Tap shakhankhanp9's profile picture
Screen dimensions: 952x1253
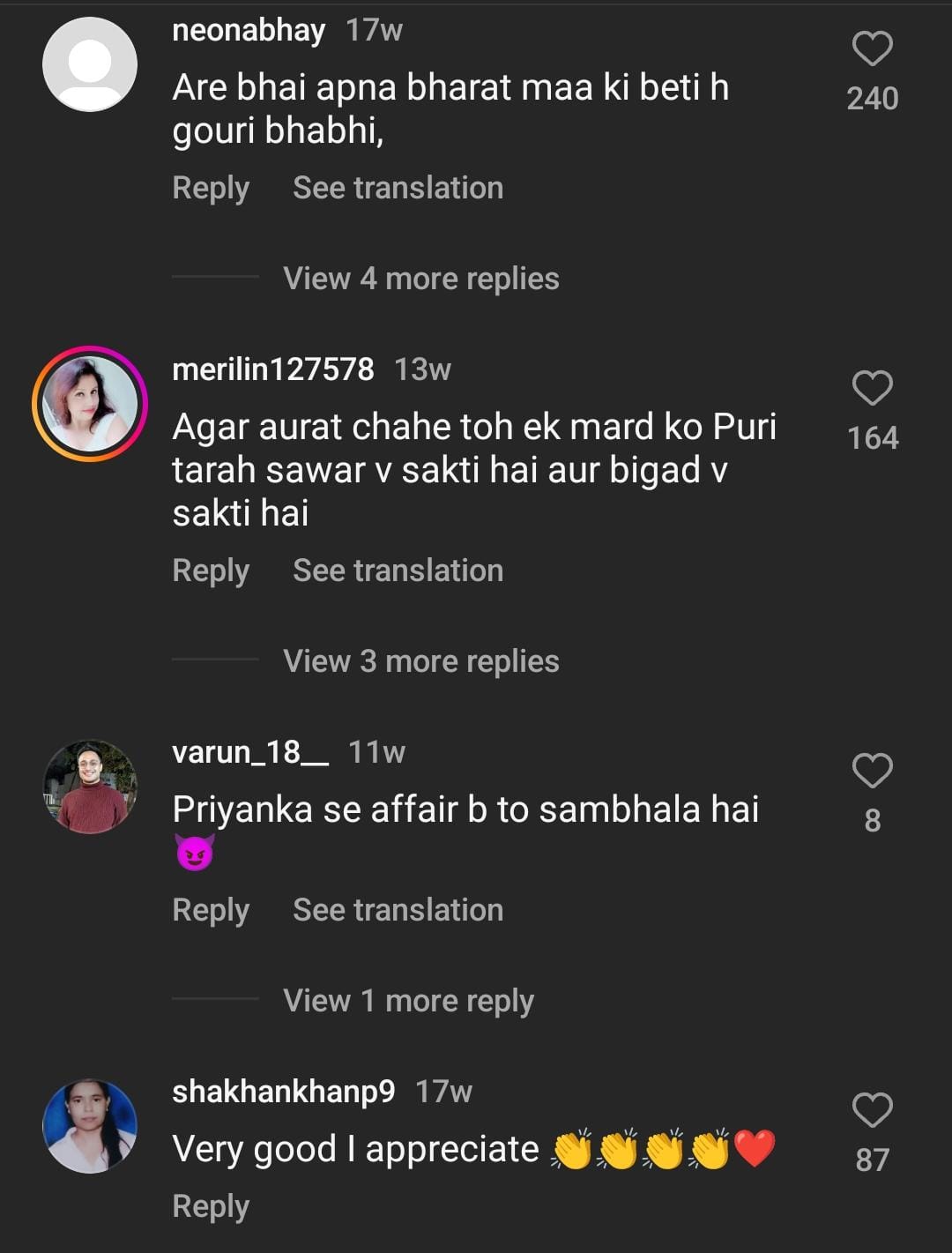pyautogui.click(x=90, y=1126)
